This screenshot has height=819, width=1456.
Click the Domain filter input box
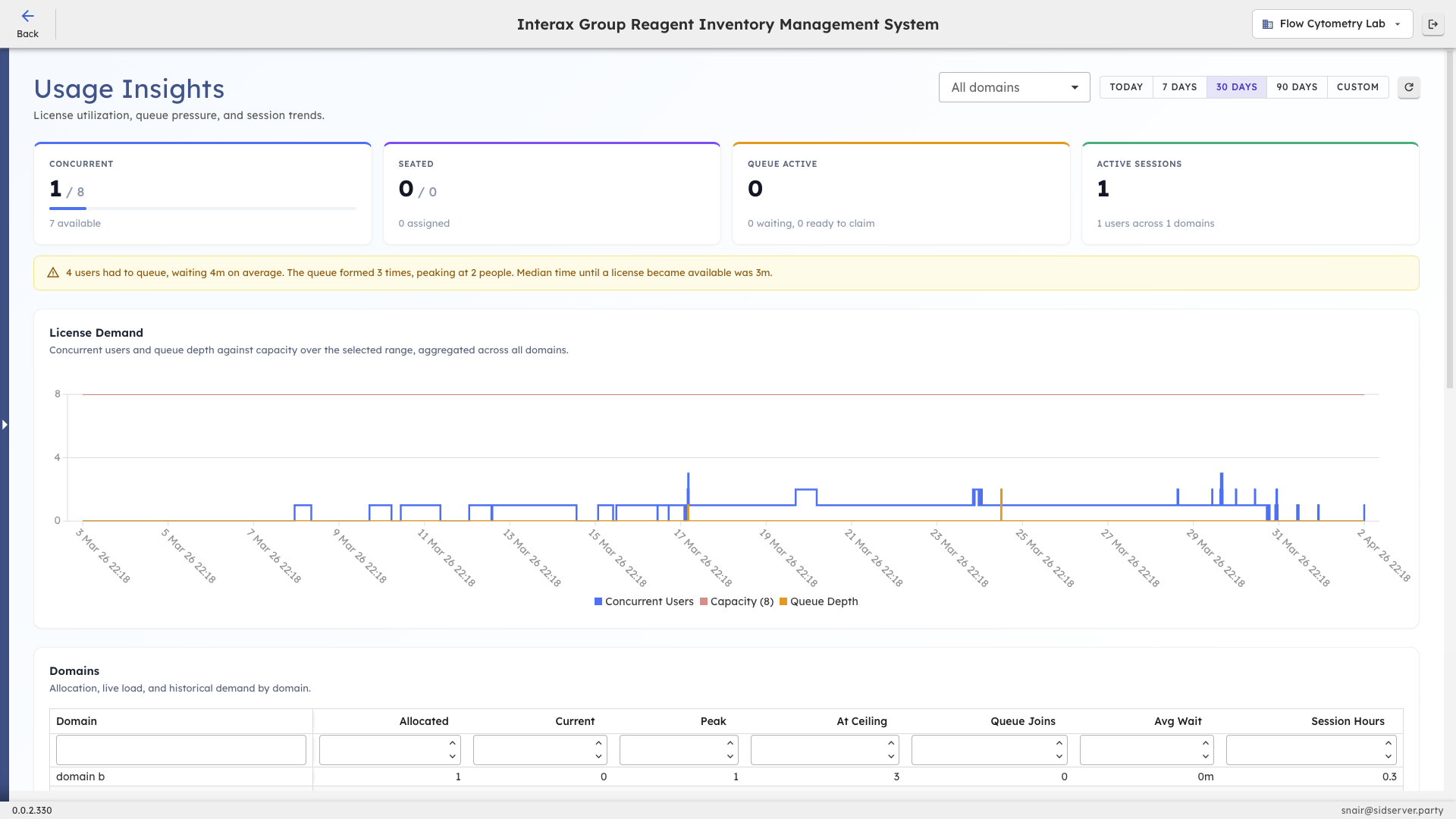point(180,749)
